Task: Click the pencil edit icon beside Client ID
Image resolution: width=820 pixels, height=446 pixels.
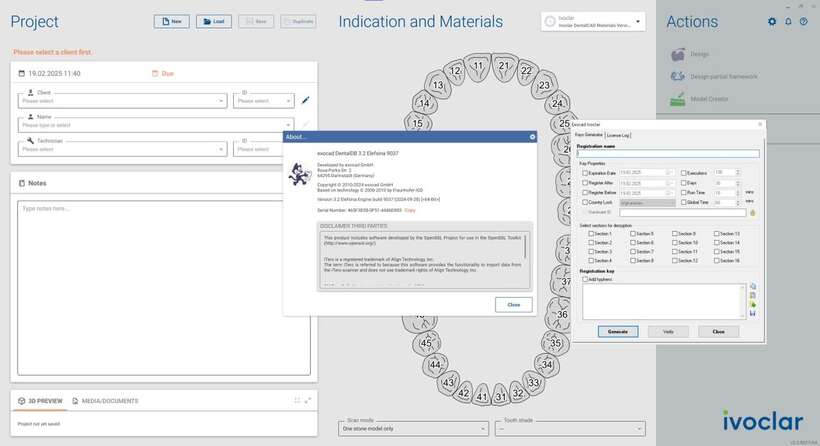Action: point(306,100)
